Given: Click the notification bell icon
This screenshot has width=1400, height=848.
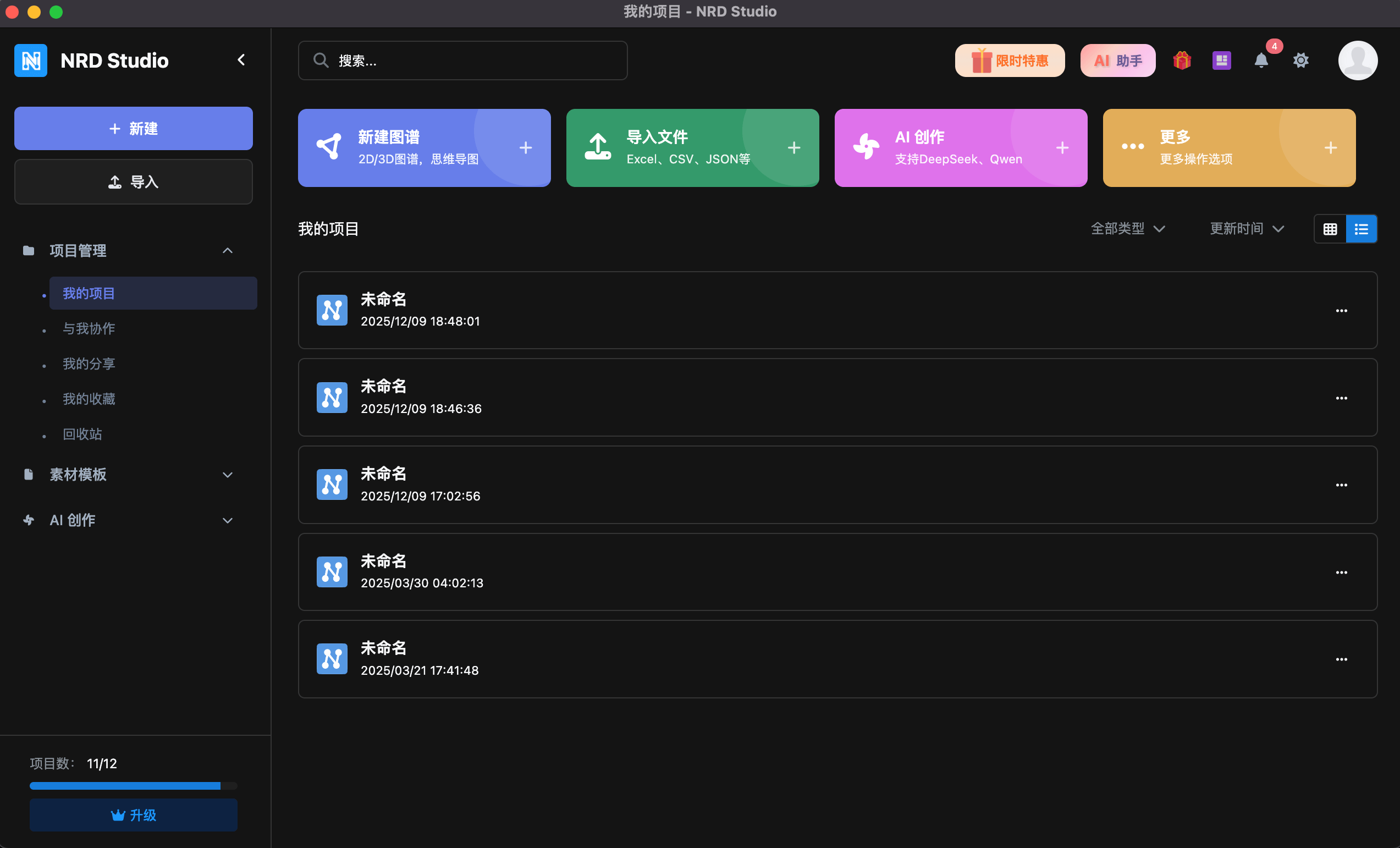Looking at the screenshot, I should click(1261, 60).
